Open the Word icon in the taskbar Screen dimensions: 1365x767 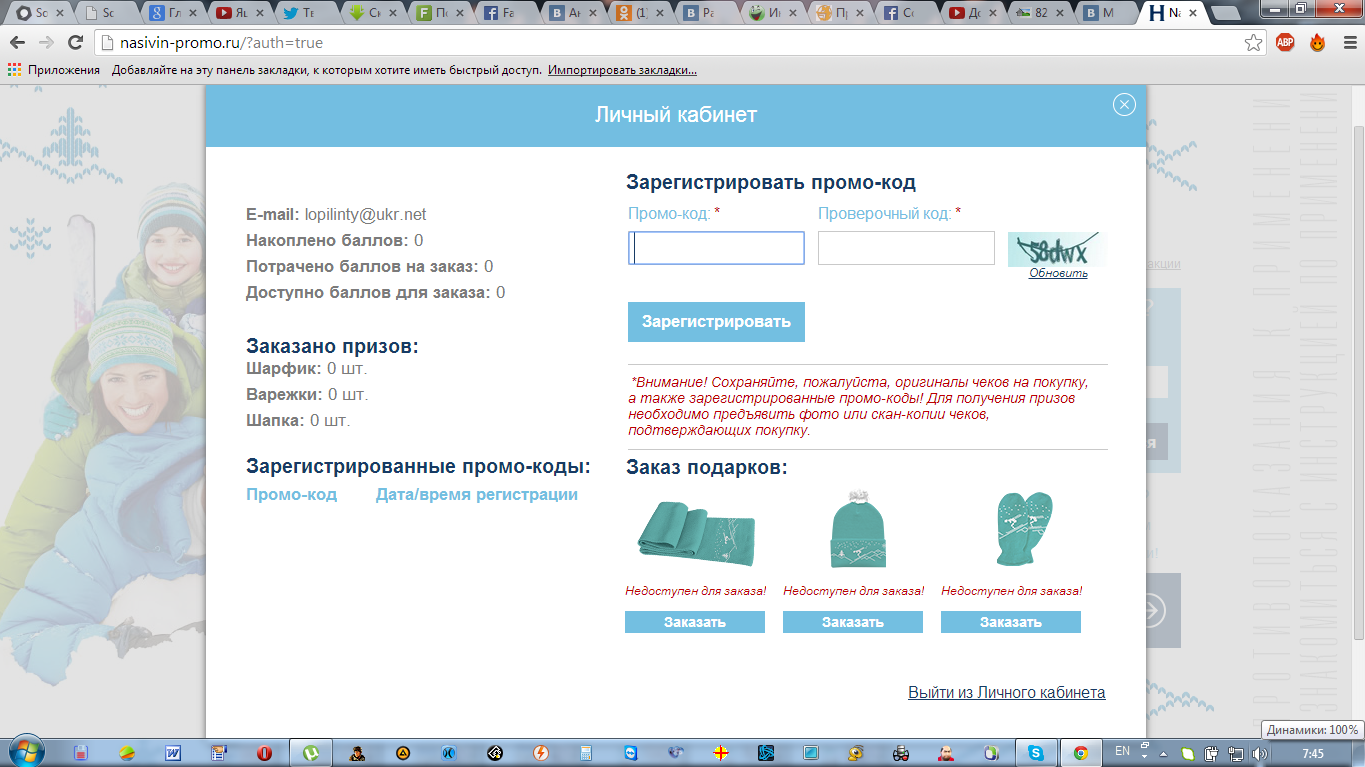[x=172, y=753]
